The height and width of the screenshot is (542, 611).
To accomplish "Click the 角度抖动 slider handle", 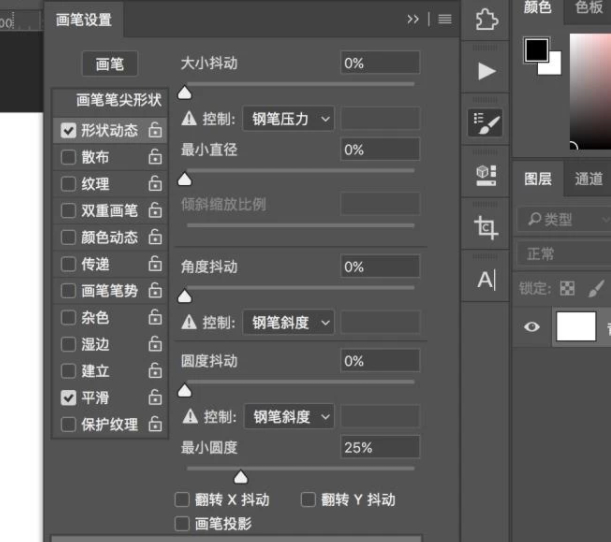I will (184, 297).
